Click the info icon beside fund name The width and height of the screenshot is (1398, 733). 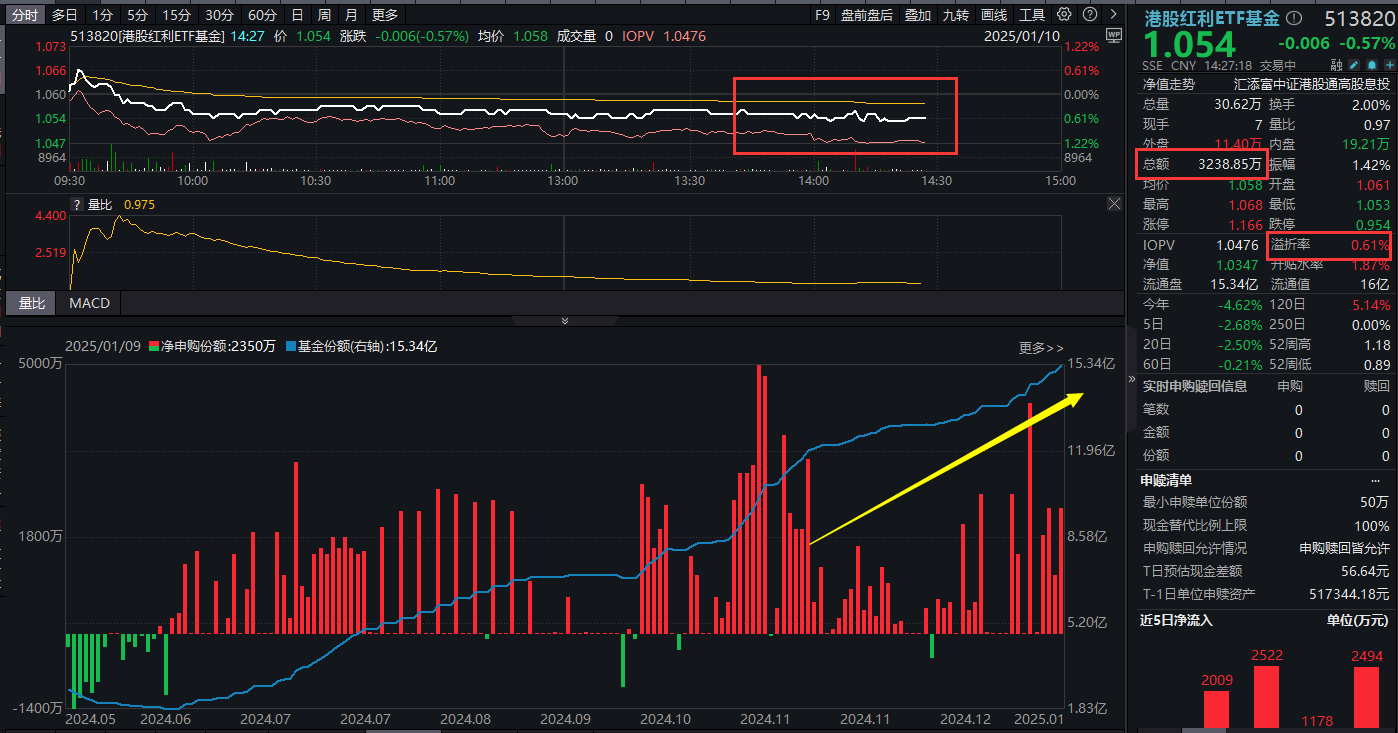[1294, 18]
